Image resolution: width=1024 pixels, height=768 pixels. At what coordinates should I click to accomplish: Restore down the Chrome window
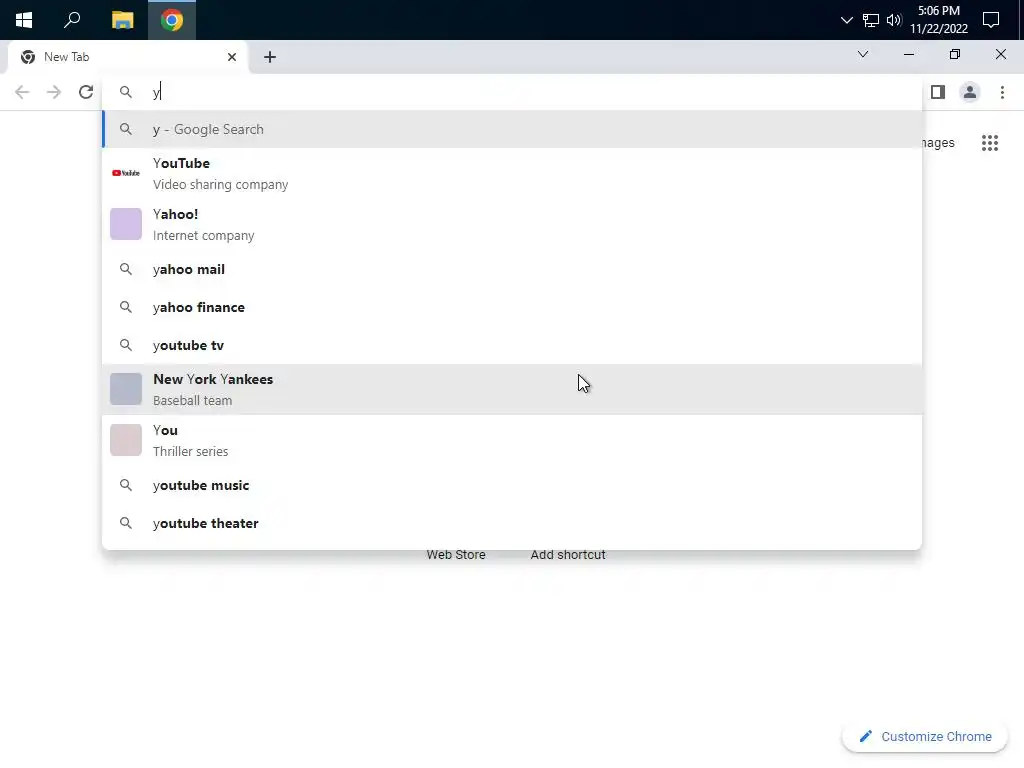[x=955, y=54]
